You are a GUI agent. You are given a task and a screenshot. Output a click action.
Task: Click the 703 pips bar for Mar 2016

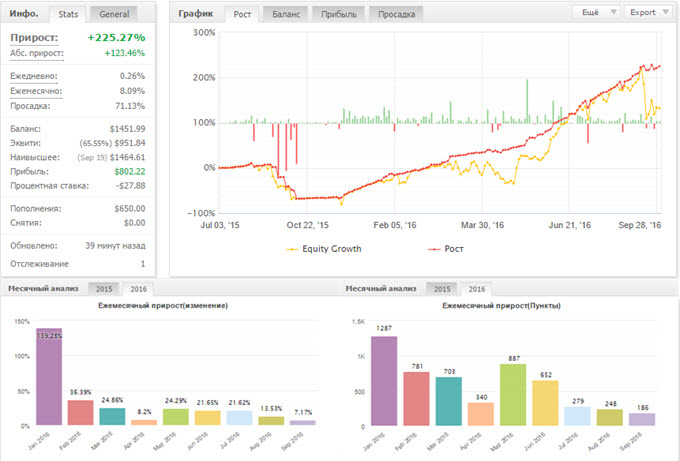[x=448, y=401]
